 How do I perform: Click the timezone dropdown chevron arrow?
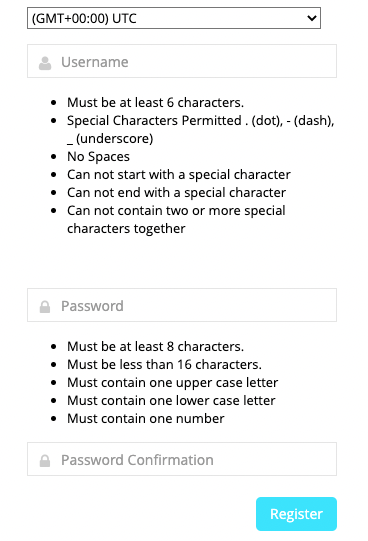coord(312,18)
